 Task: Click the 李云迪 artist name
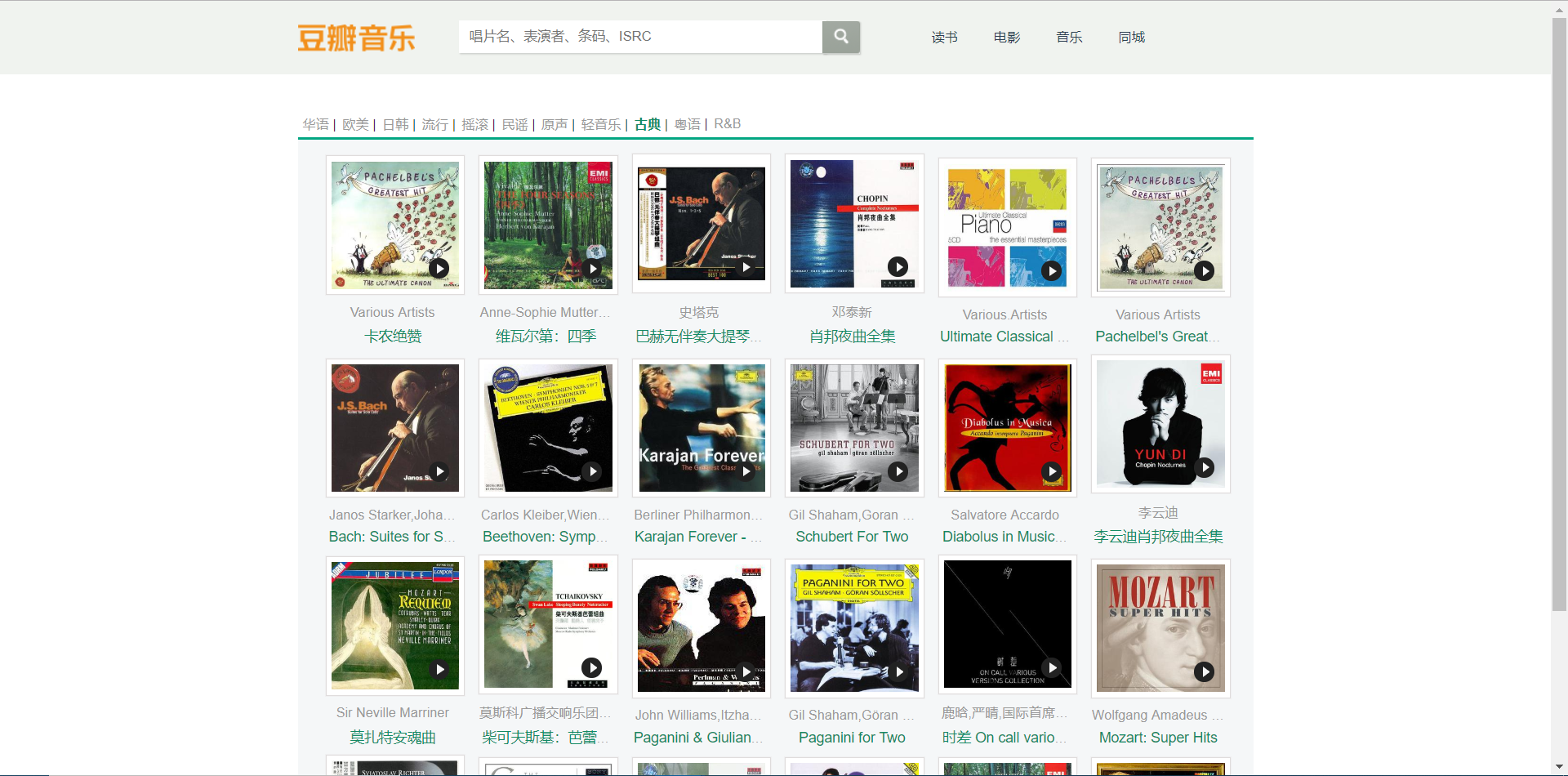[1159, 513]
